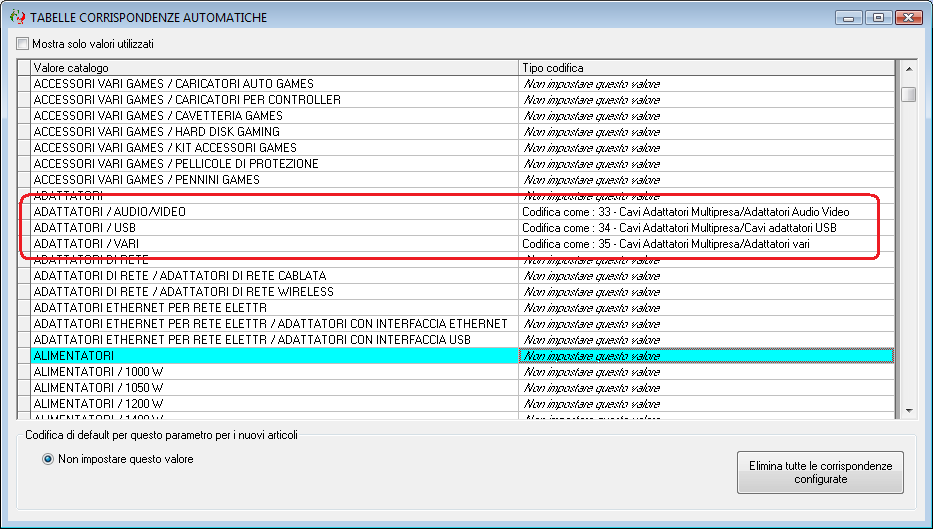
Task: Maximize the Tabelle Corrispondenze Automatiche window
Action: (878, 18)
